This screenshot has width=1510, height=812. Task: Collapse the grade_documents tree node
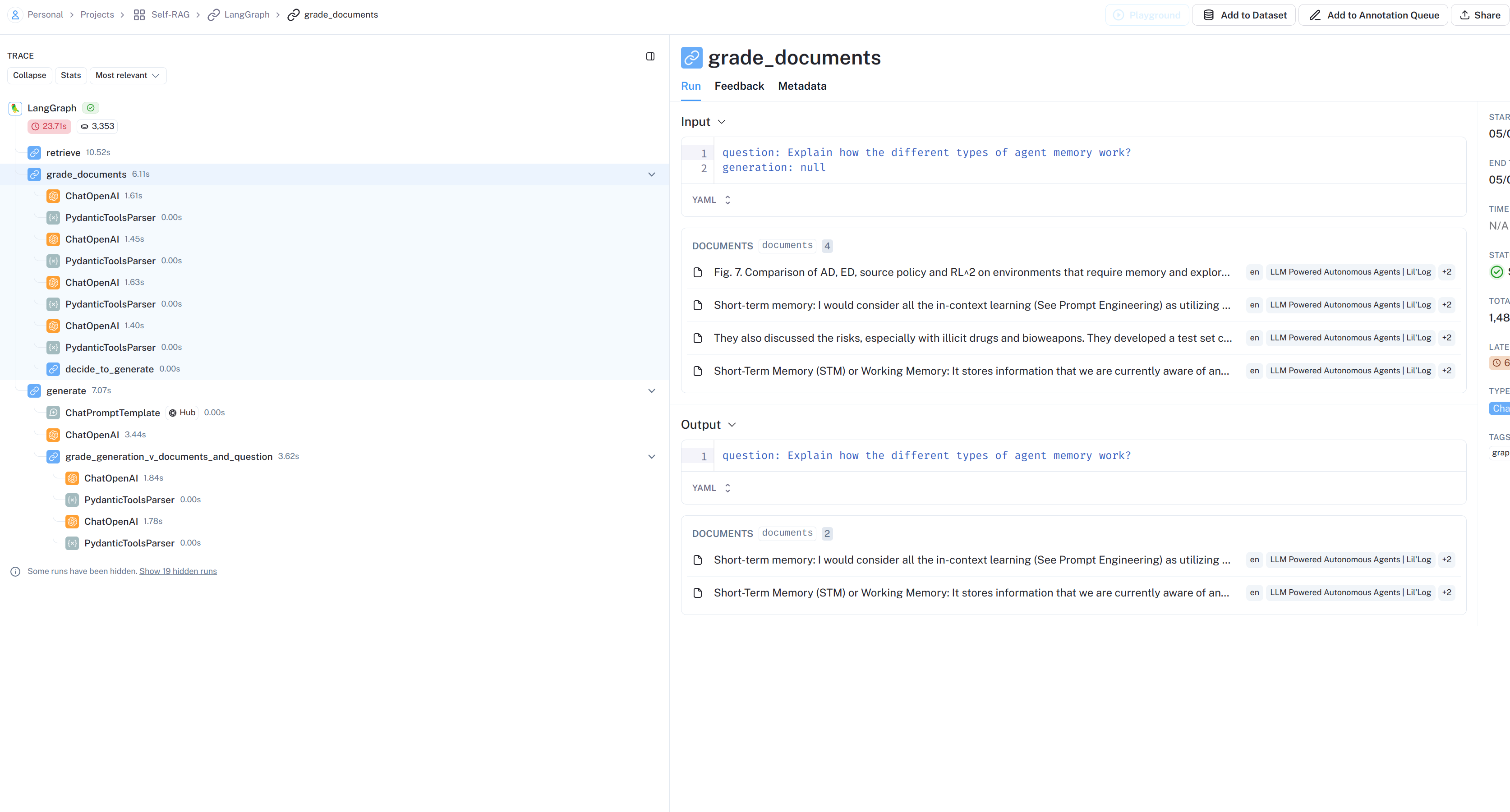click(651, 174)
